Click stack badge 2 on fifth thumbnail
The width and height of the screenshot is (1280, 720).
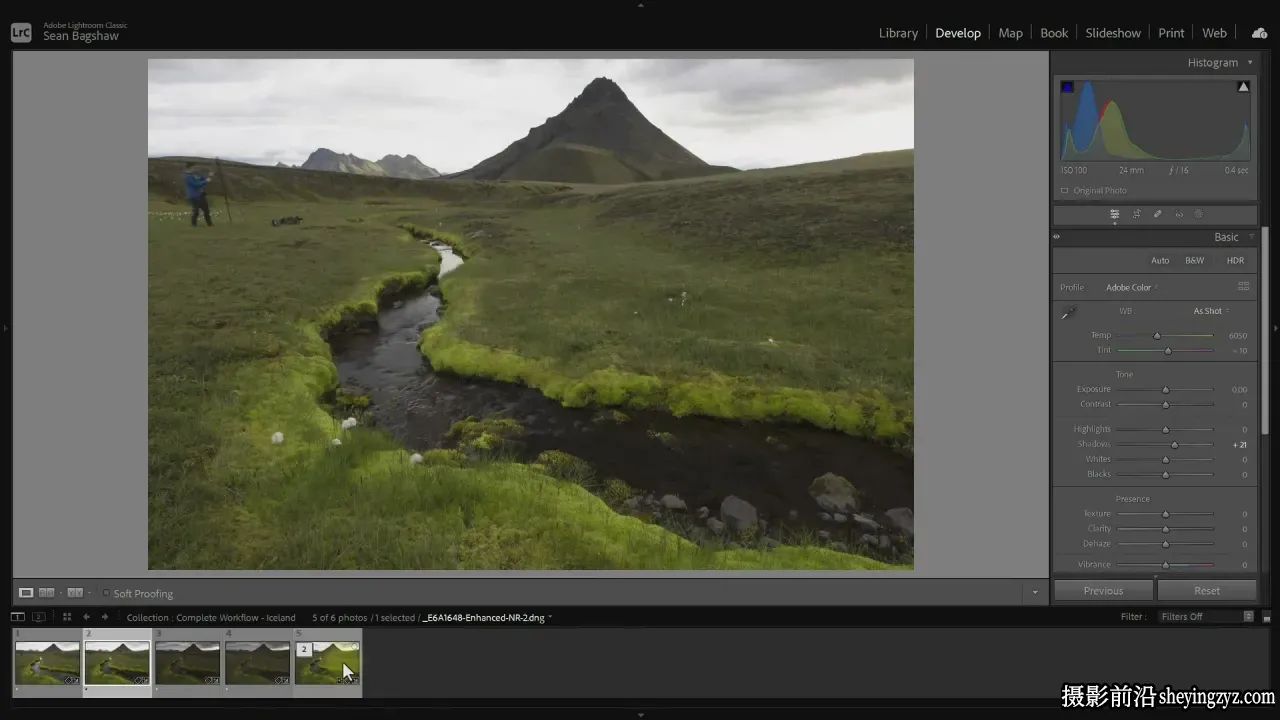coord(304,649)
